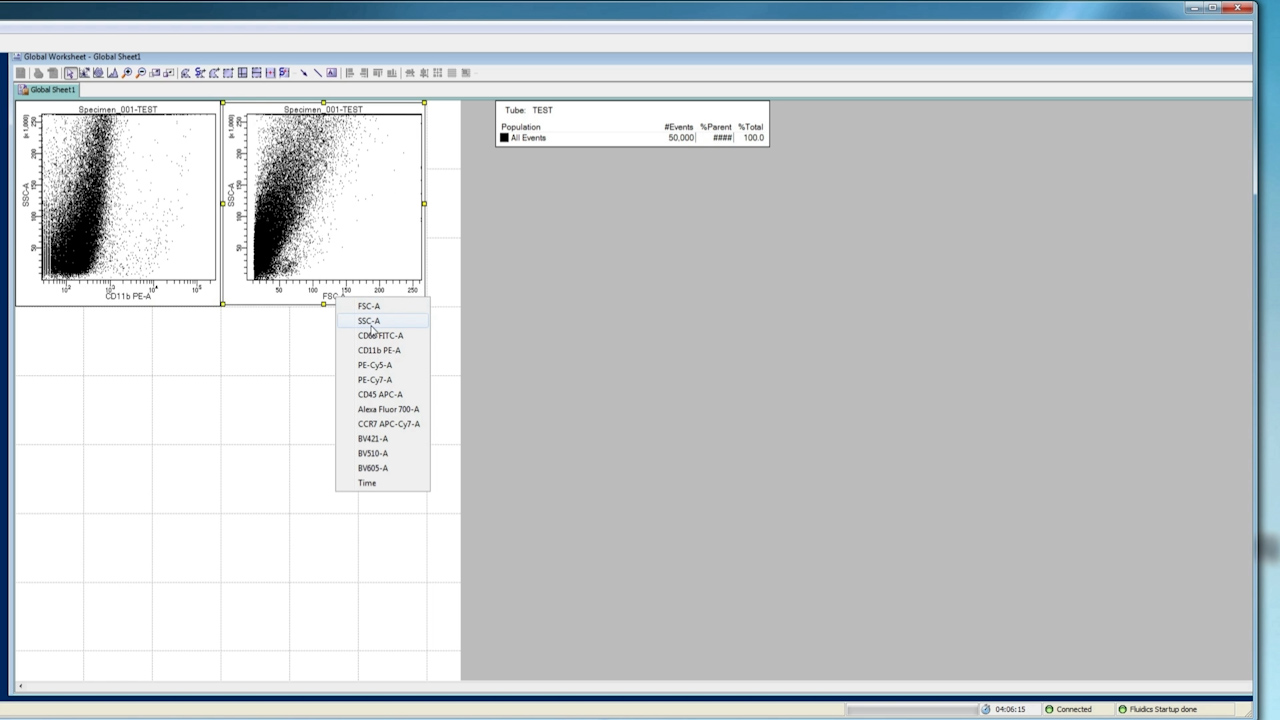Click the %Parent column header
Viewport: 1280px width, 720px height.
tap(716, 127)
